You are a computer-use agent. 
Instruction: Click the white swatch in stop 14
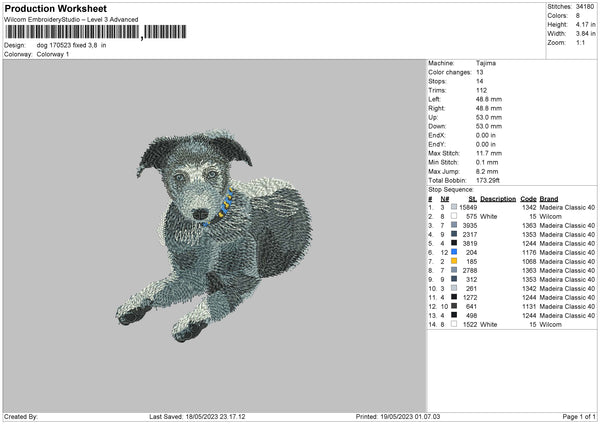(x=454, y=324)
